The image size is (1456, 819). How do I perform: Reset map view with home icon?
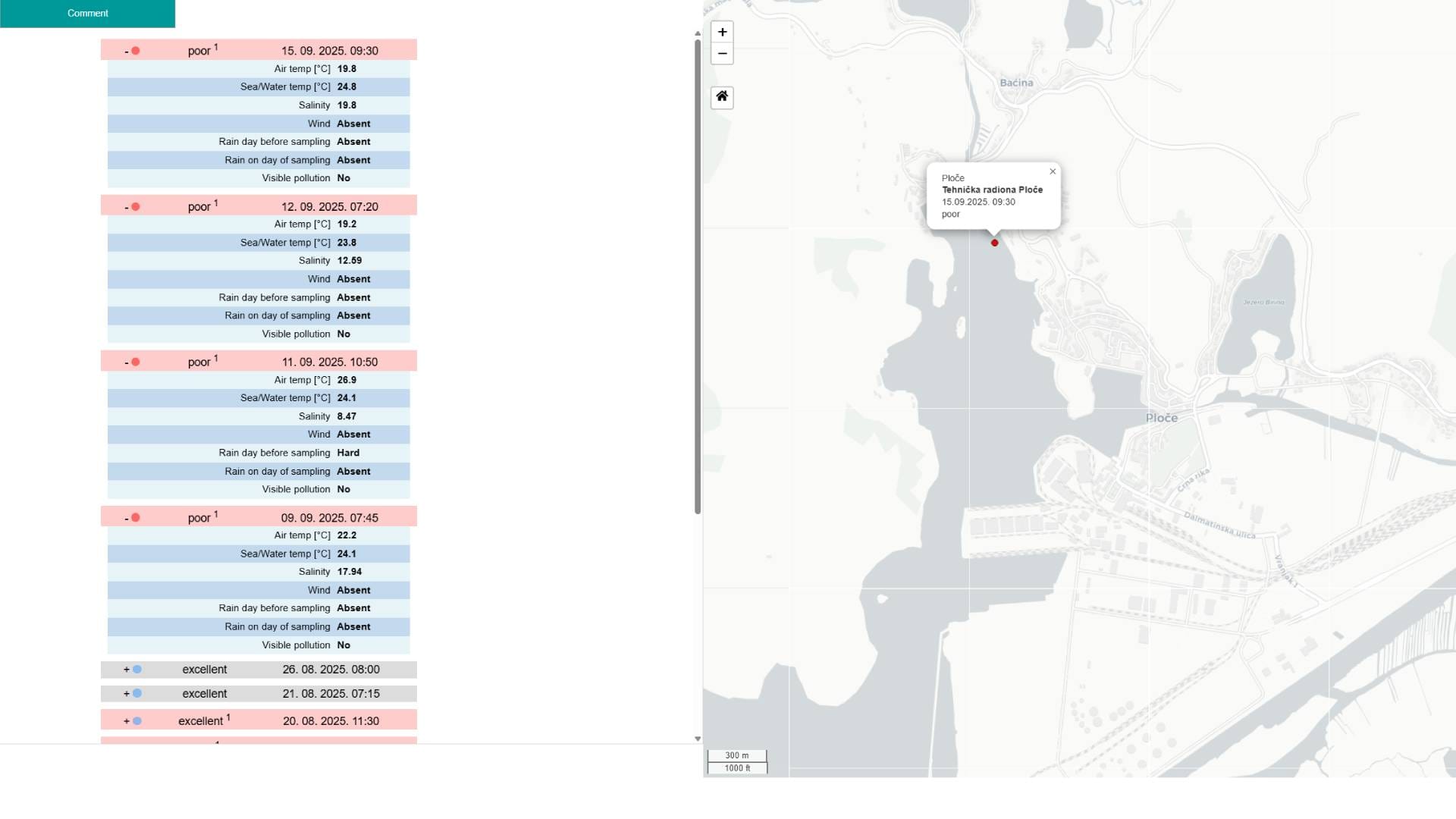(x=722, y=96)
